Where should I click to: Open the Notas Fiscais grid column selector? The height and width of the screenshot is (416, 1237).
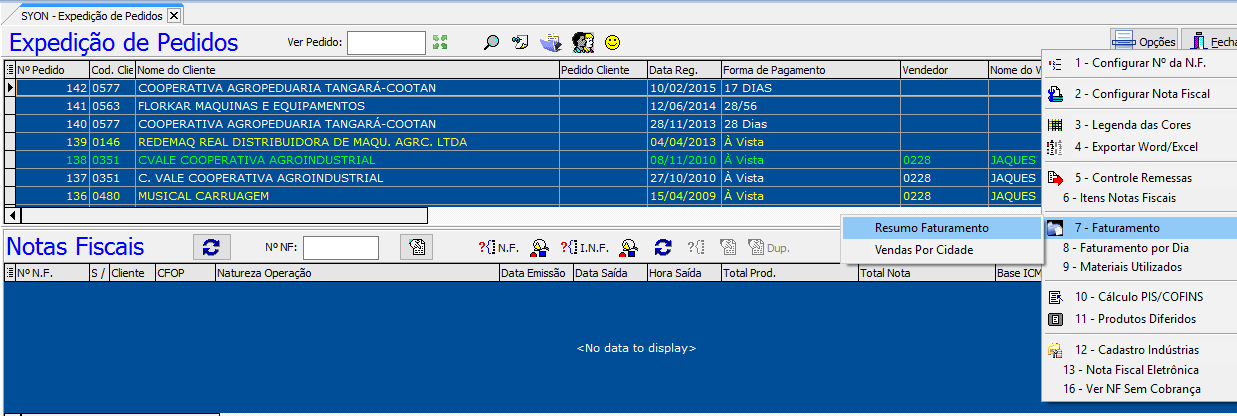coord(10,273)
